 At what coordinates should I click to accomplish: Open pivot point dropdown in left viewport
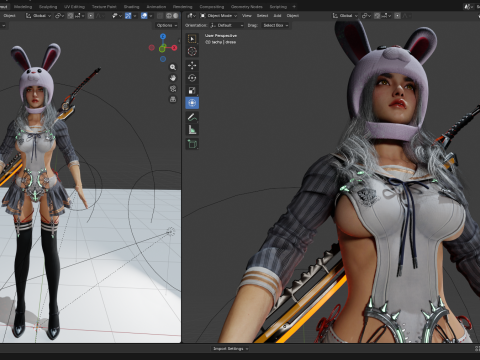[x=60, y=16]
